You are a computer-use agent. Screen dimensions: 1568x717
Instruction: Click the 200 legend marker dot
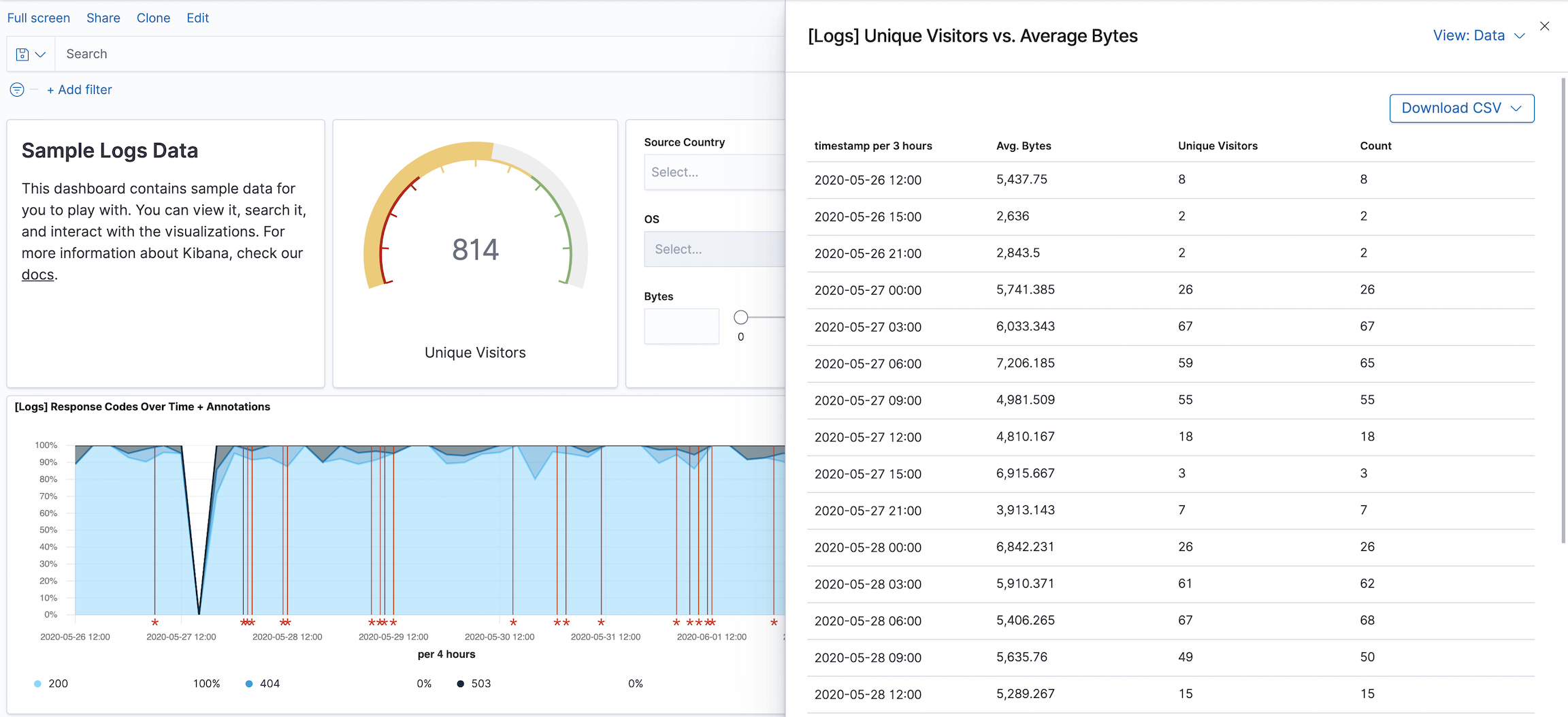point(37,683)
